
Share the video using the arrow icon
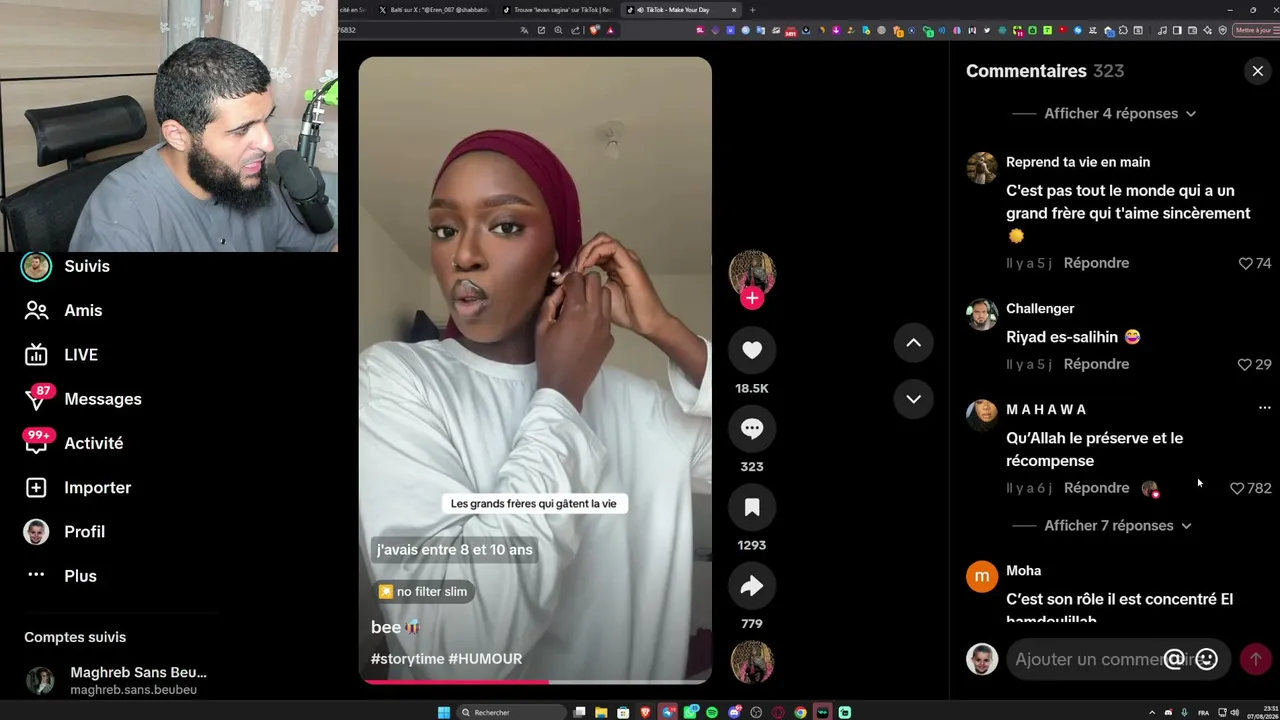point(752,587)
